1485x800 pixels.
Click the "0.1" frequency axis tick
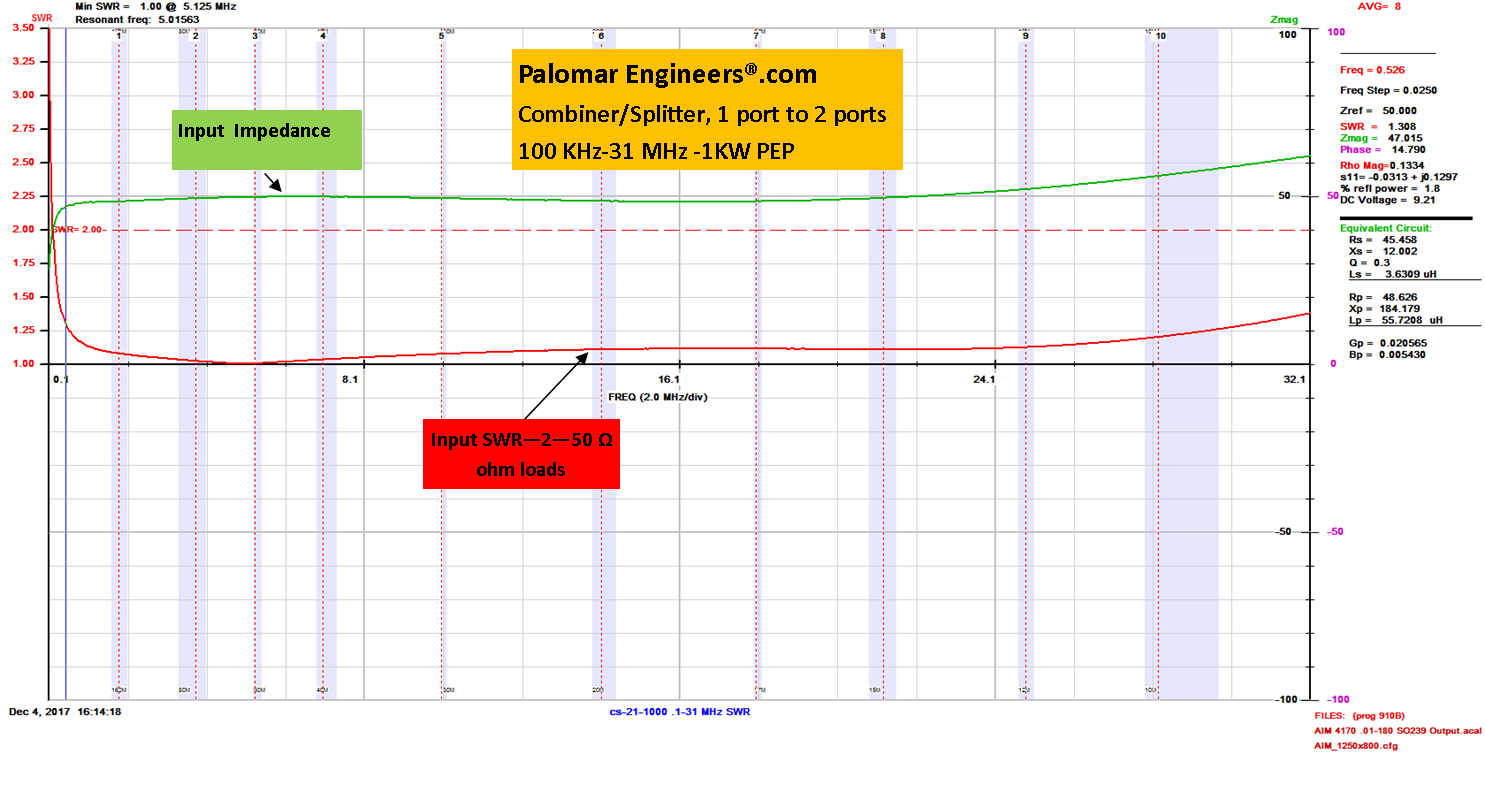61,380
